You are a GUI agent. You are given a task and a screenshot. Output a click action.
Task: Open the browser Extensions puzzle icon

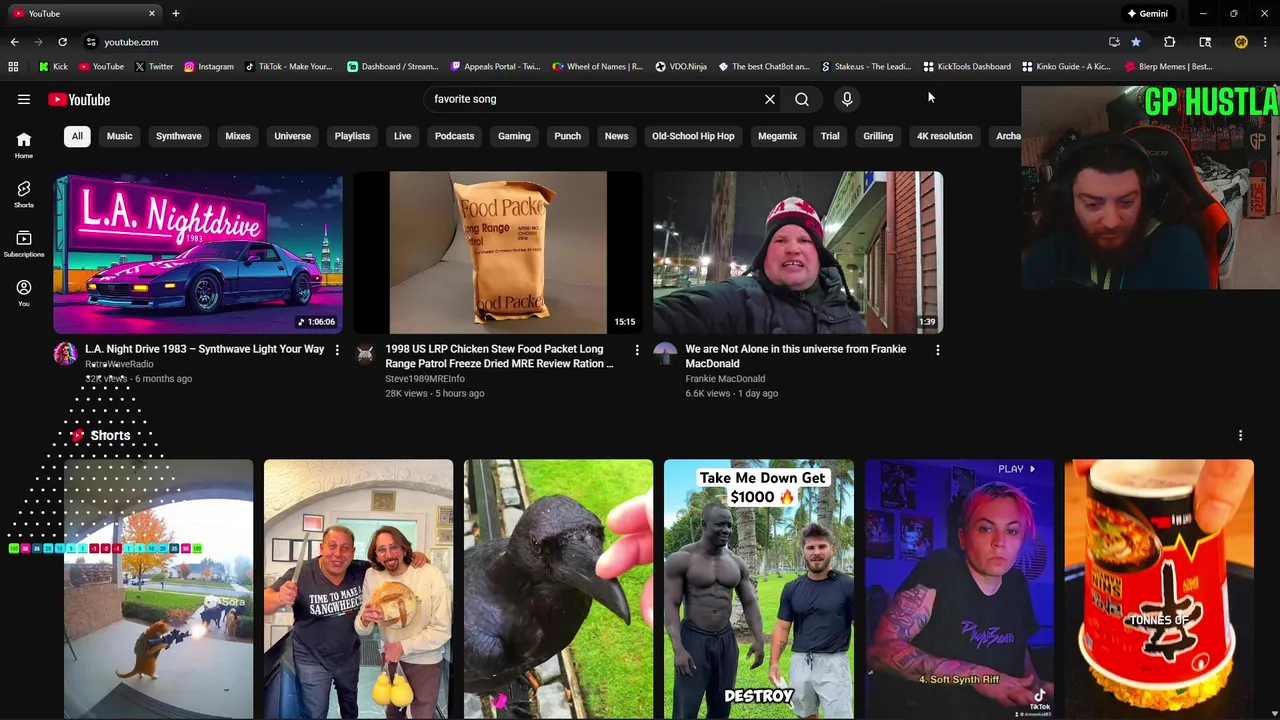click(x=1169, y=42)
